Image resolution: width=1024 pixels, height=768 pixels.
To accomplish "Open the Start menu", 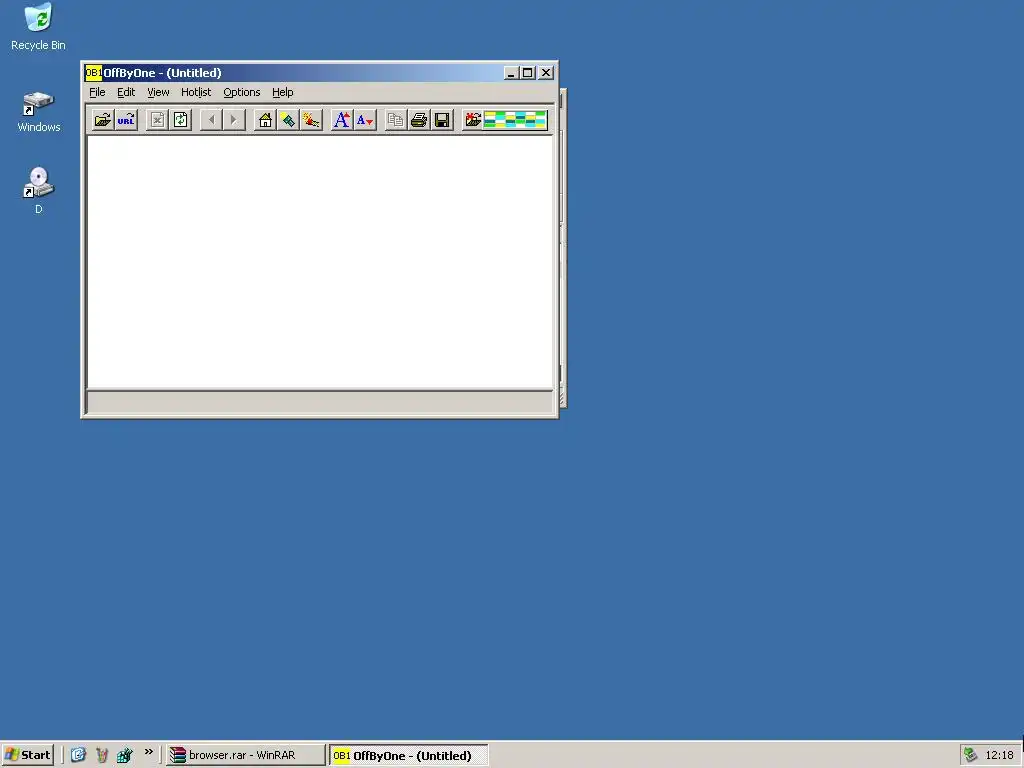I will tap(27, 755).
